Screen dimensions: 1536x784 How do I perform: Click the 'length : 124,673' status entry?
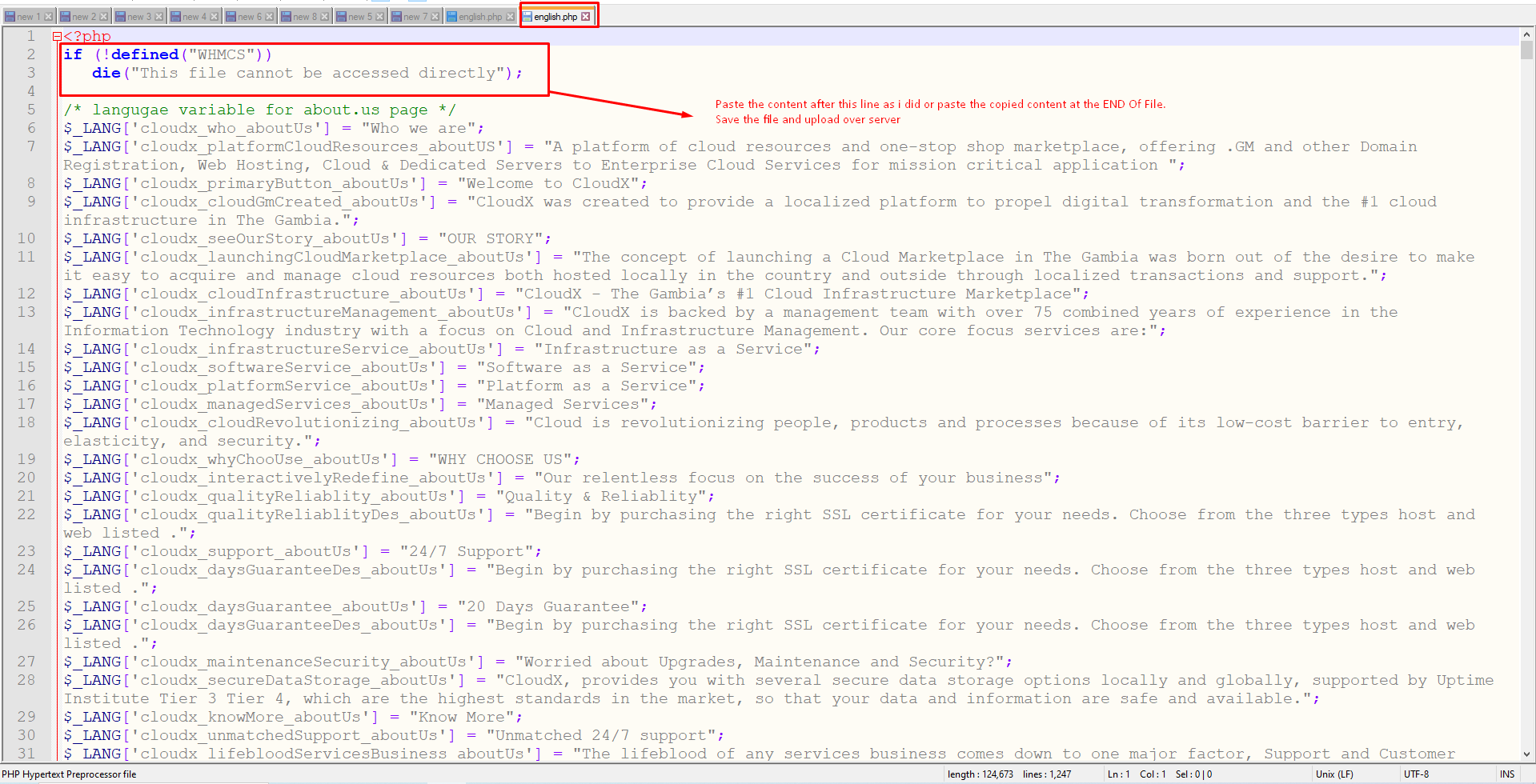point(981,774)
